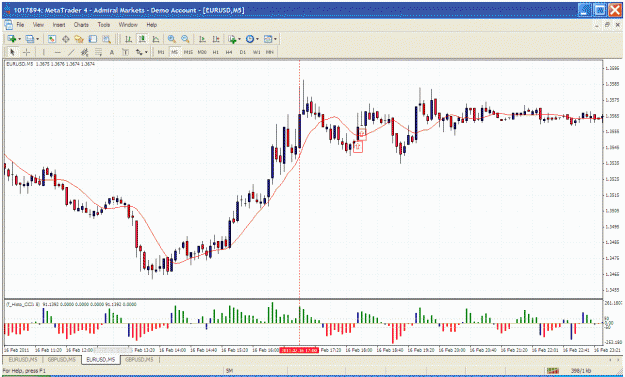625x377 pixels.
Task: Expand the Arrows objects dropdown
Action: tap(146, 52)
